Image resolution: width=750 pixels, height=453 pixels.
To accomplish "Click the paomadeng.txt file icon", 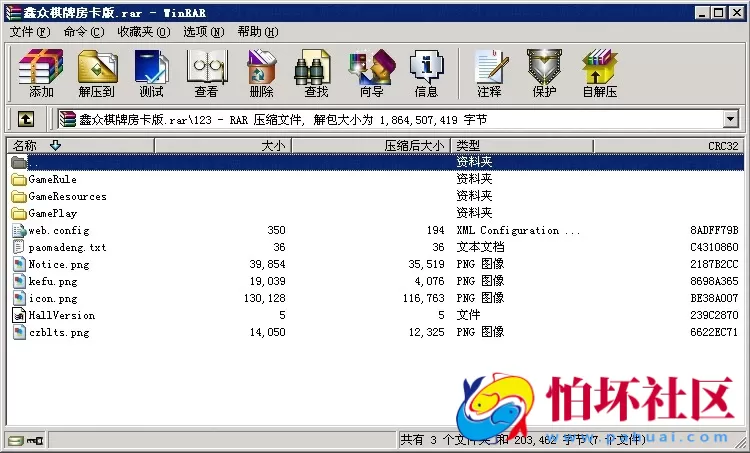I will [x=18, y=247].
